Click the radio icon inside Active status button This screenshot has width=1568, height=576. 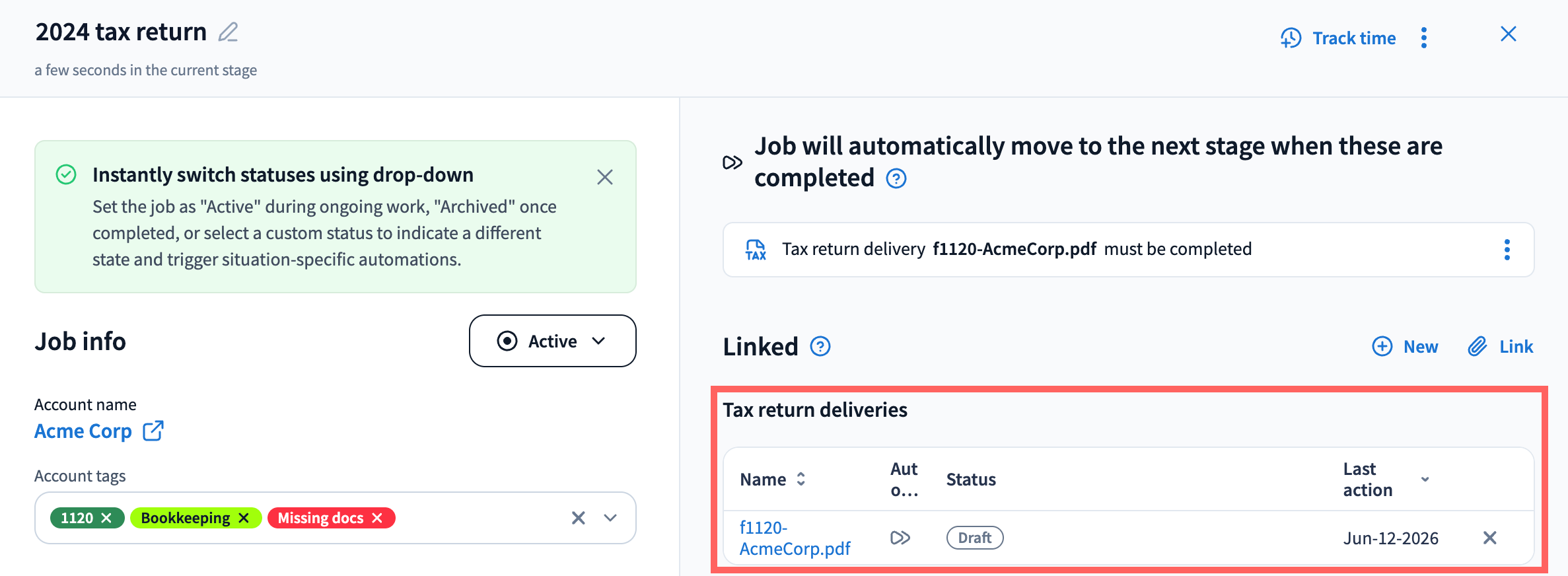pos(507,341)
